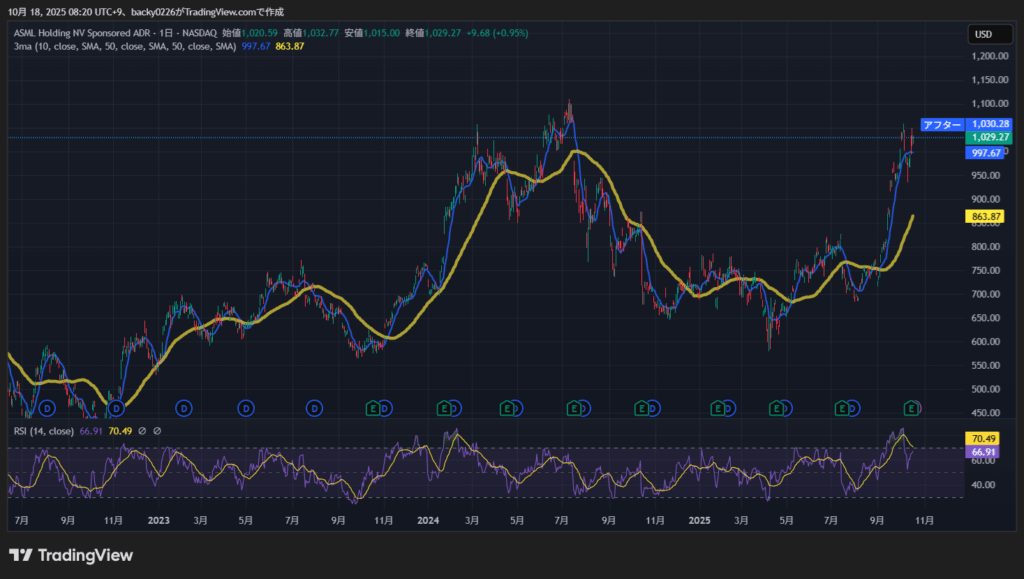
Task: Click the RSI (14, close) indicator legend
Action: 43,431
